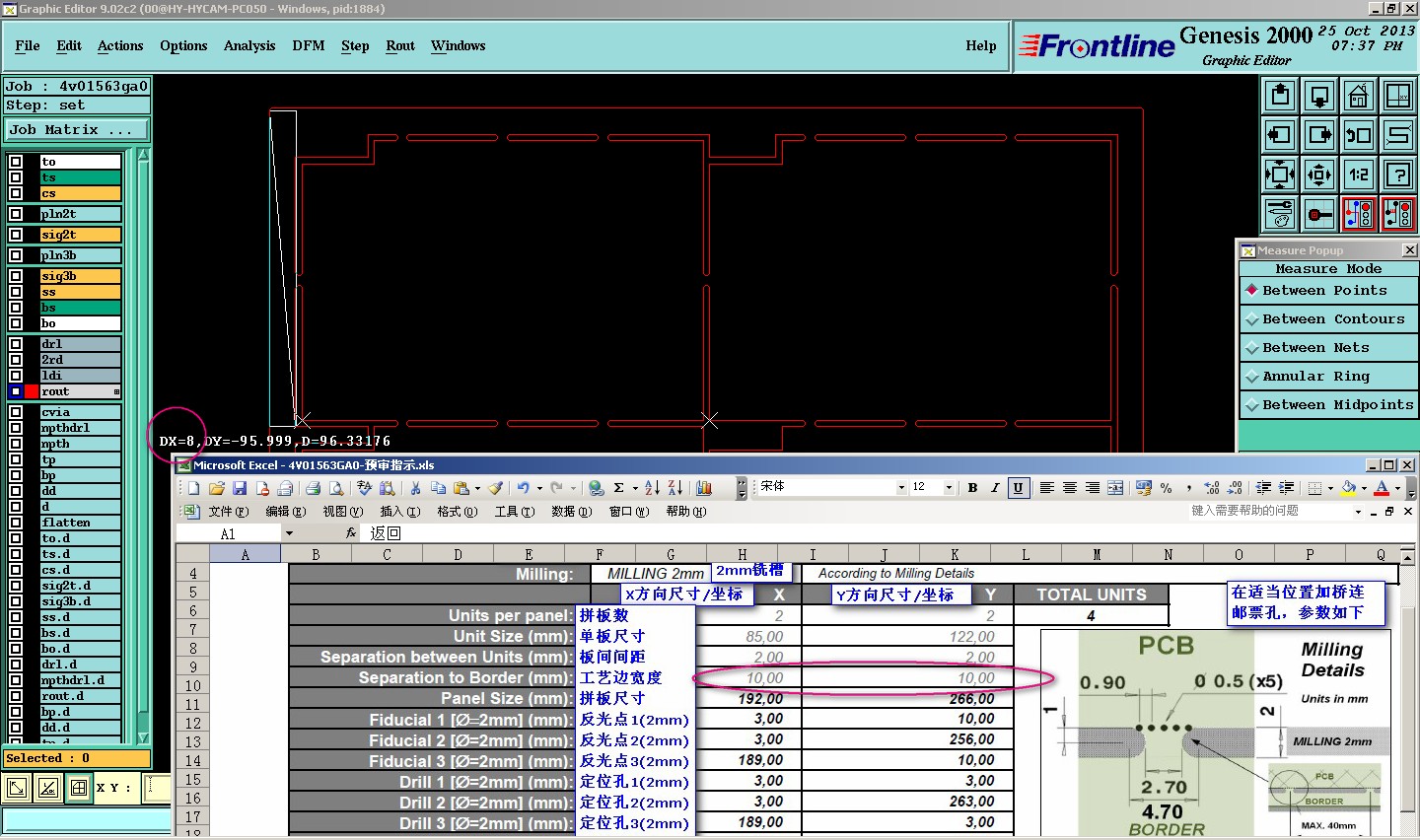Click the question mark frame icon
The height and width of the screenshot is (840, 1420).
(1398, 175)
